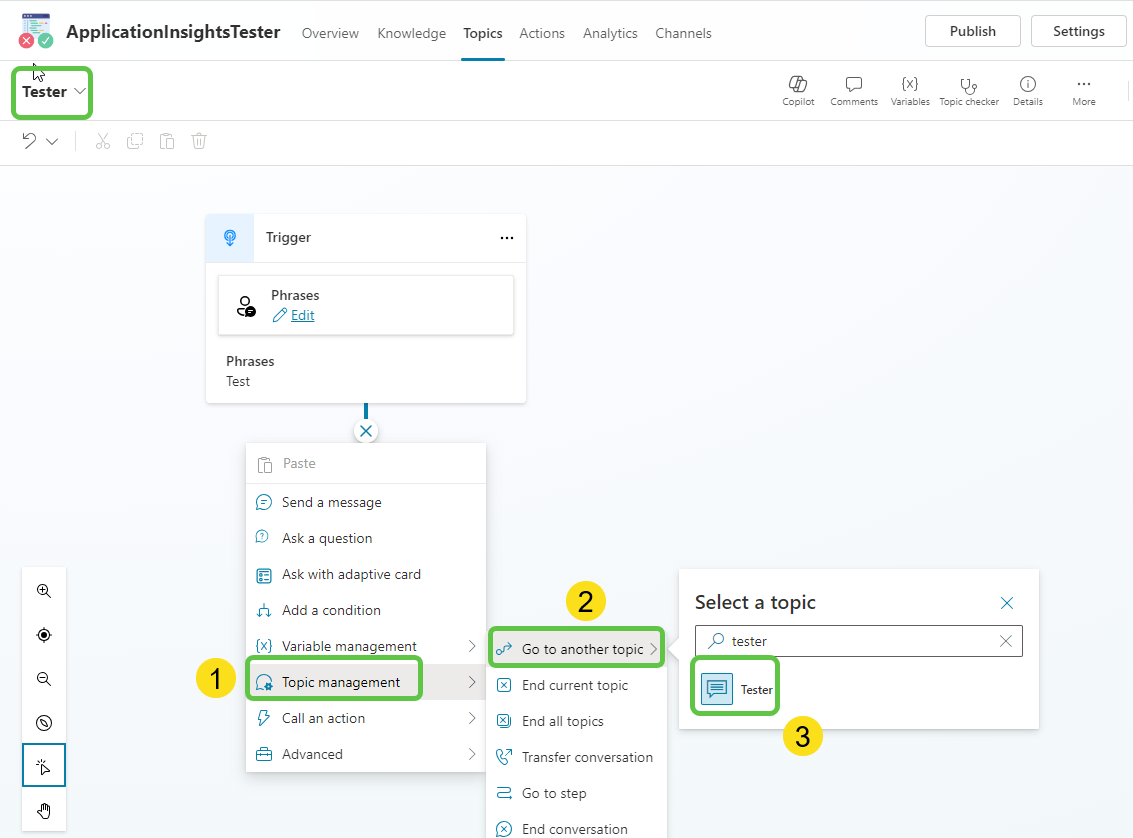Open the undo history dropdown arrow
The image size is (1133, 838).
[50, 140]
